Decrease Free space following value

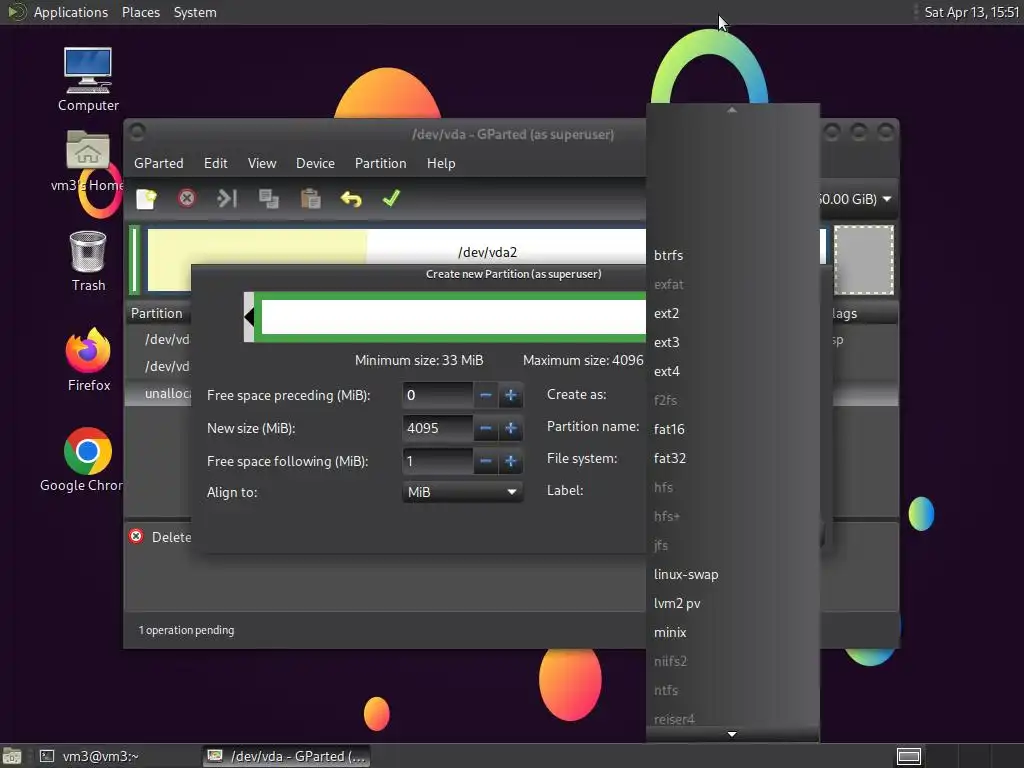click(x=485, y=461)
